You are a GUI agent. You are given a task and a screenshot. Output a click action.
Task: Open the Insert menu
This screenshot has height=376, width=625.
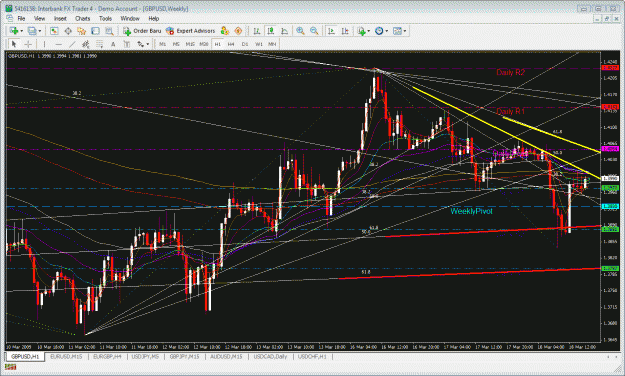tap(60, 18)
